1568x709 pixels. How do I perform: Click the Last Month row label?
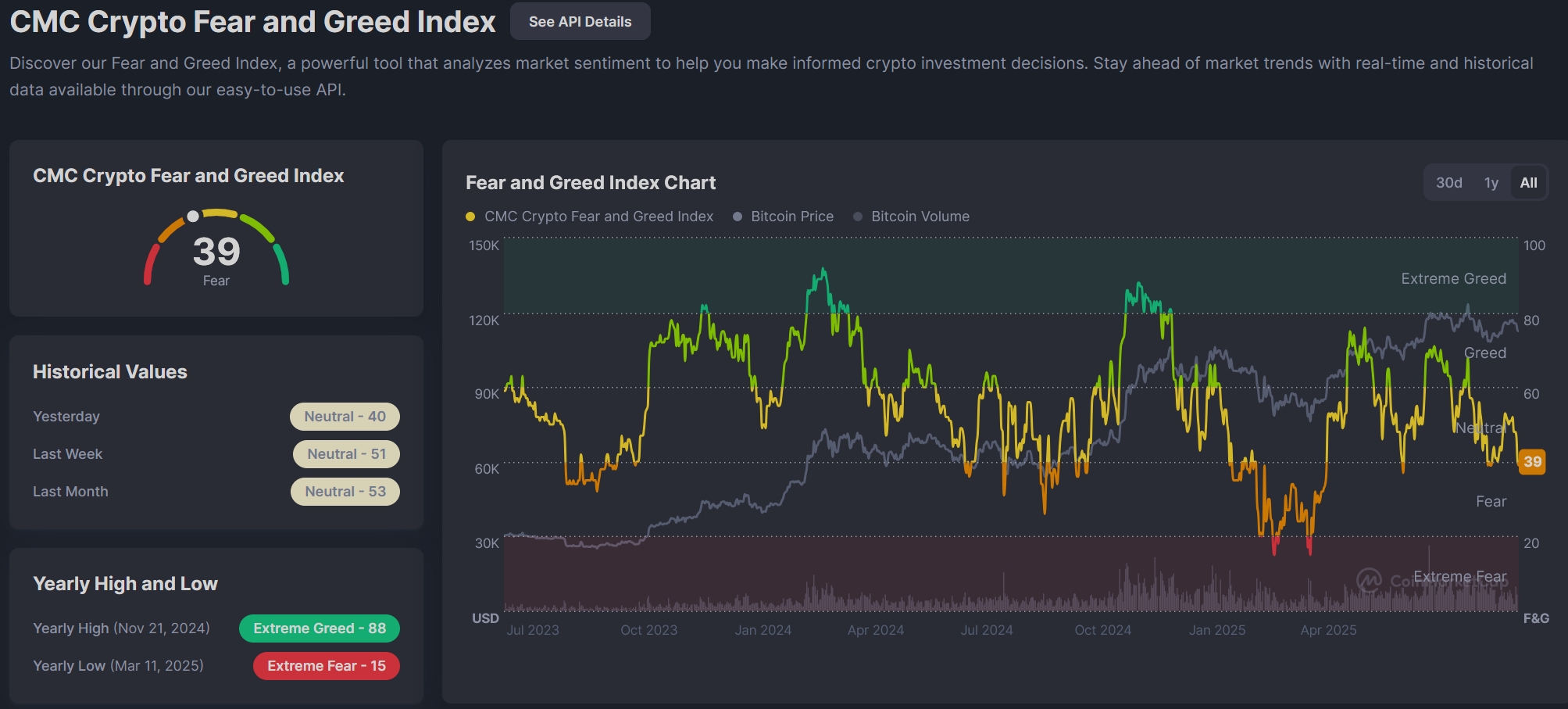point(70,492)
